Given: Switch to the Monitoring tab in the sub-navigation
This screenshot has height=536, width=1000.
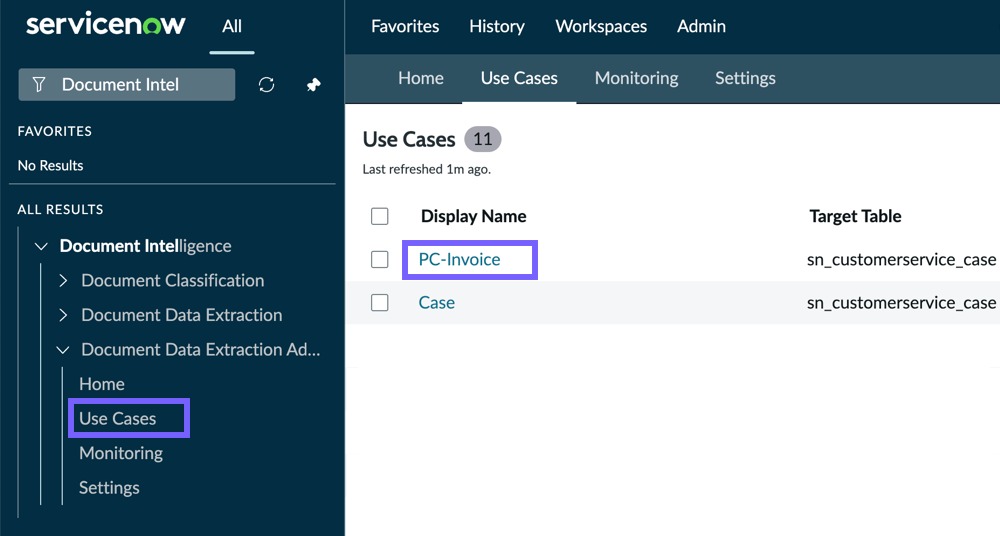Looking at the screenshot, I should pos(636,78).
